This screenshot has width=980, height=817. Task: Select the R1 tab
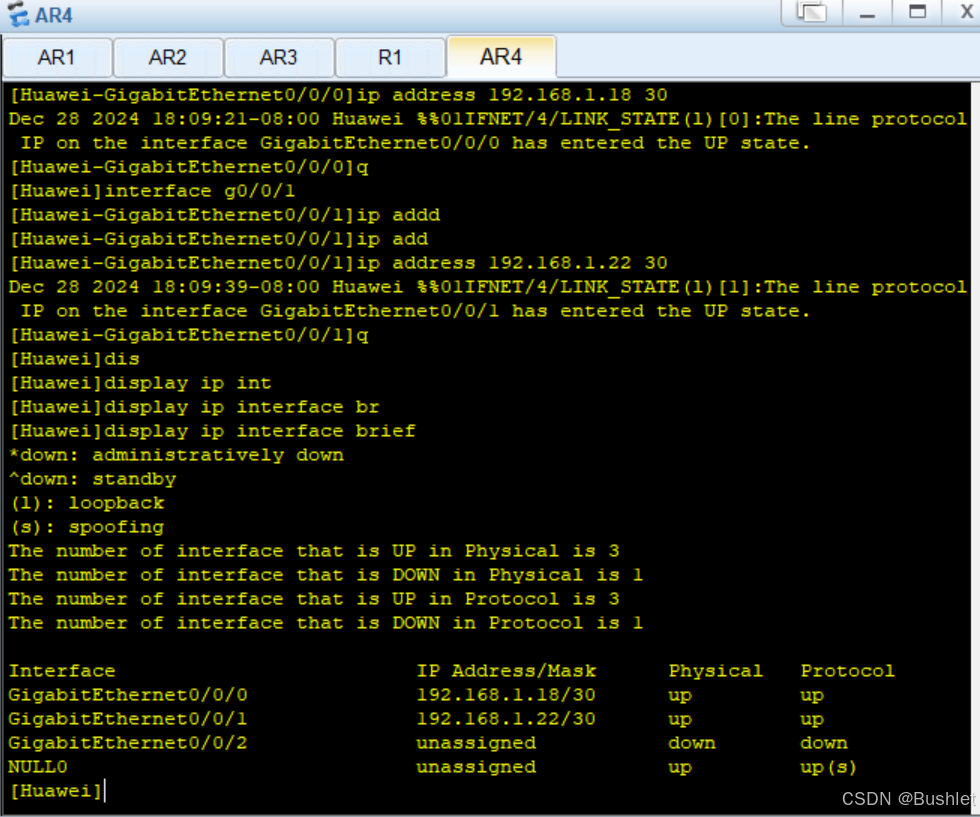tap(389, 58)
